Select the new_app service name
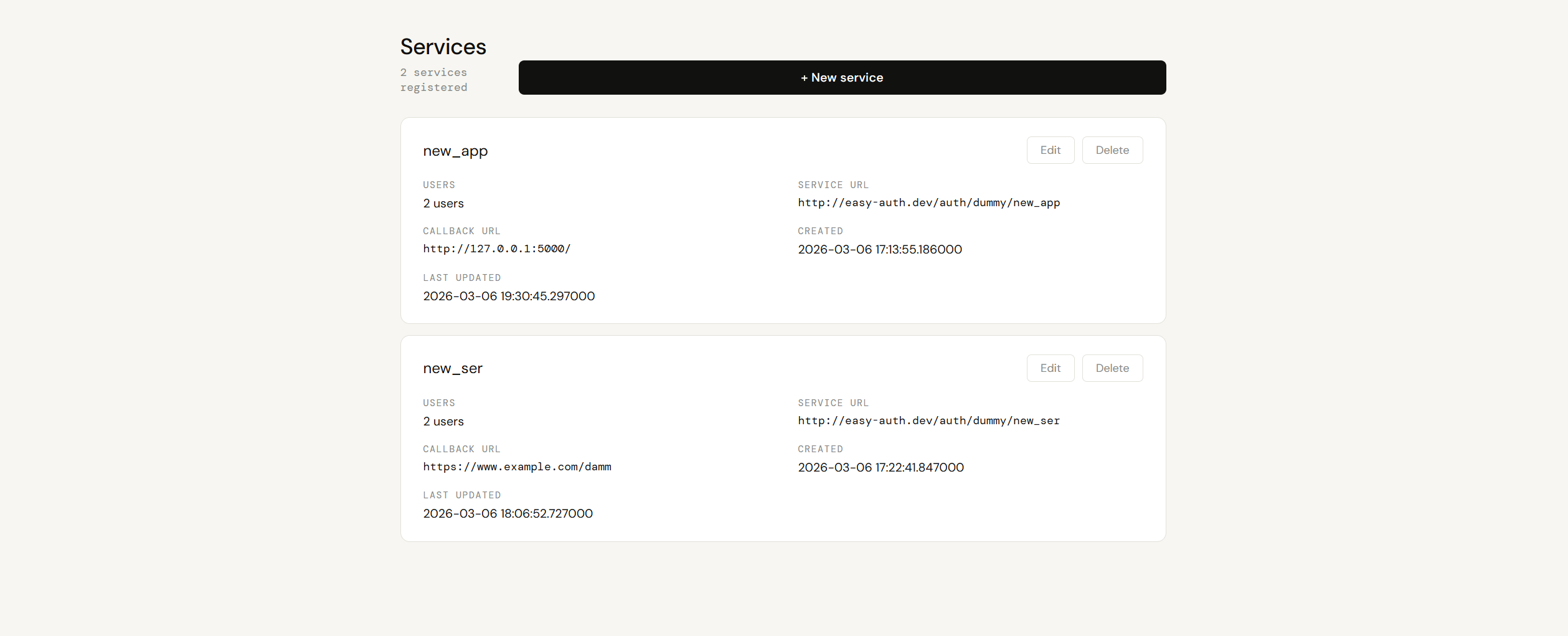The image size is (1568, 636). [x=455, y=151]
